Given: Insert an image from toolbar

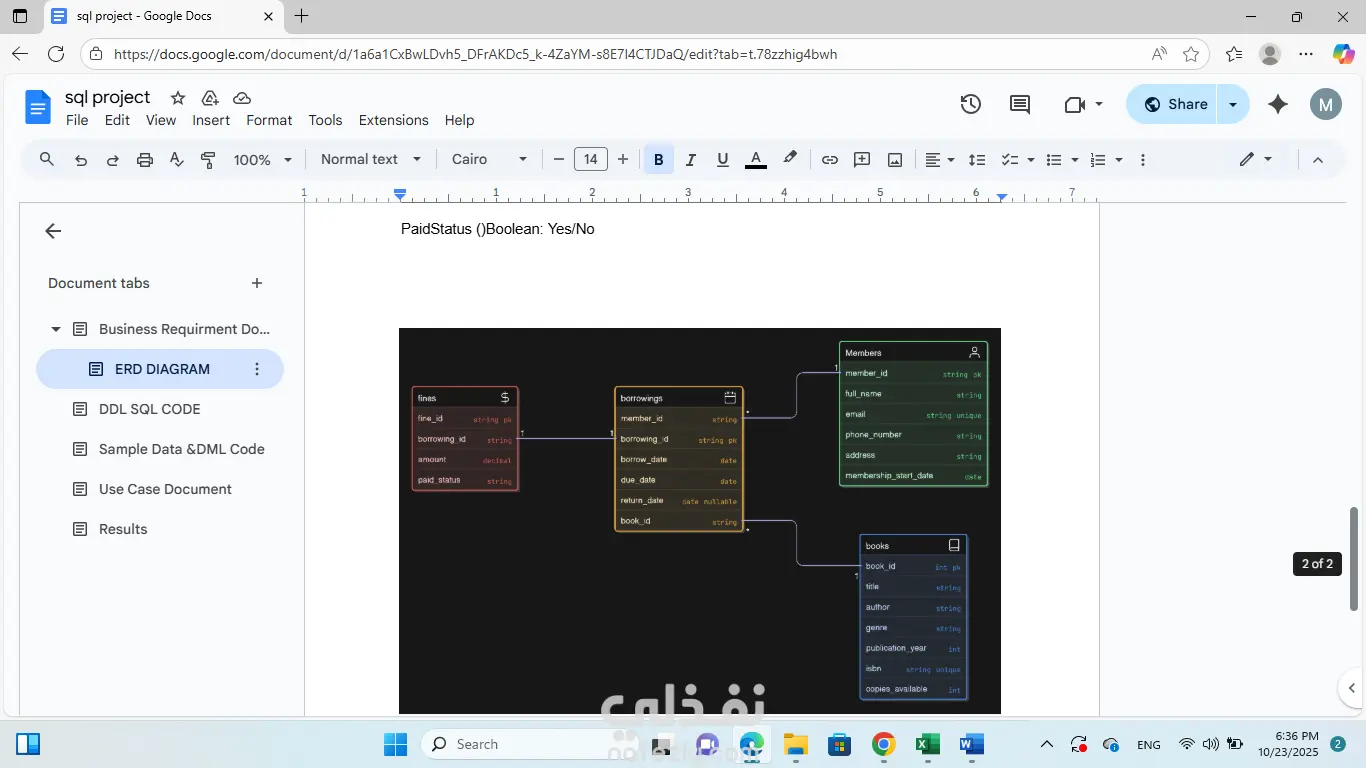Looking at the screenshot, I should coord(895,160).
